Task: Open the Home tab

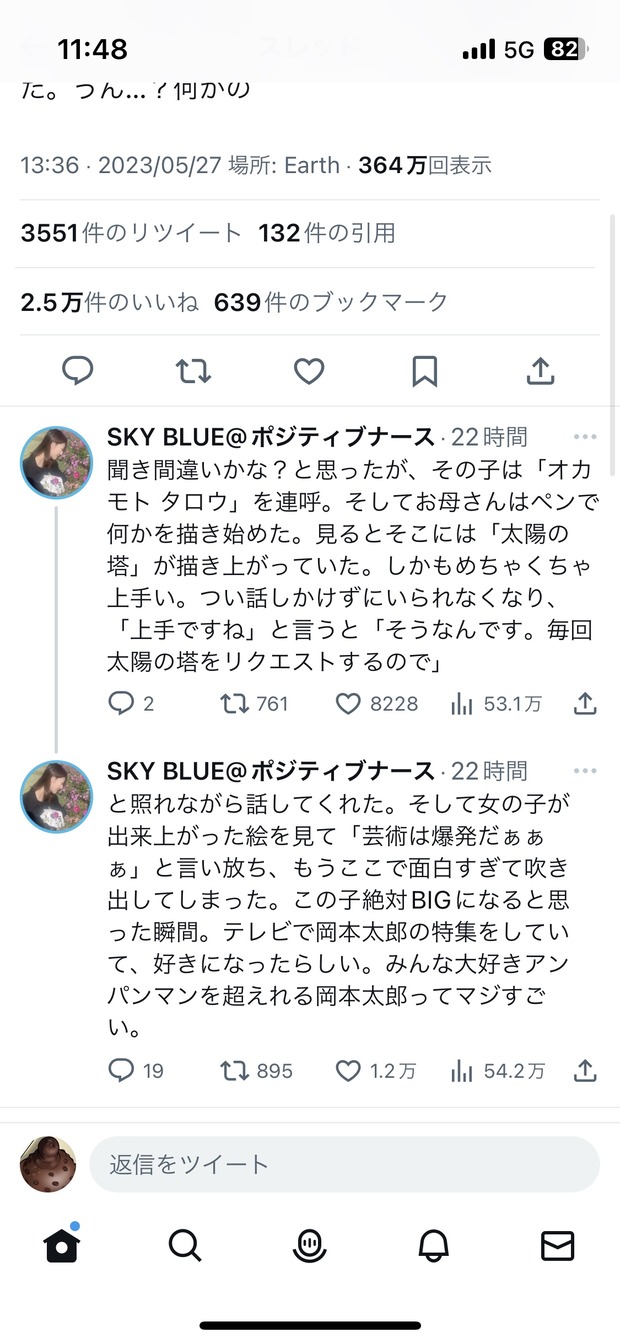Action: pos(62,1245)
